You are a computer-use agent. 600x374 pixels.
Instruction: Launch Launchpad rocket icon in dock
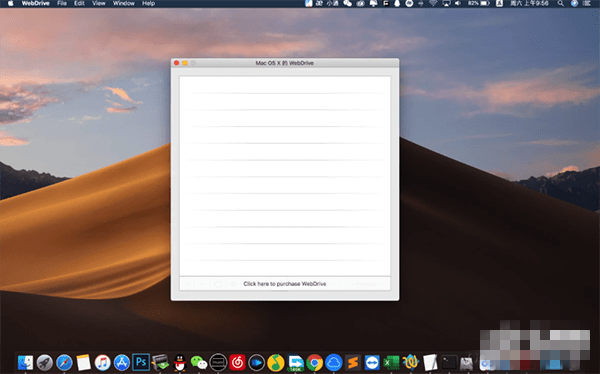point(45,362)
